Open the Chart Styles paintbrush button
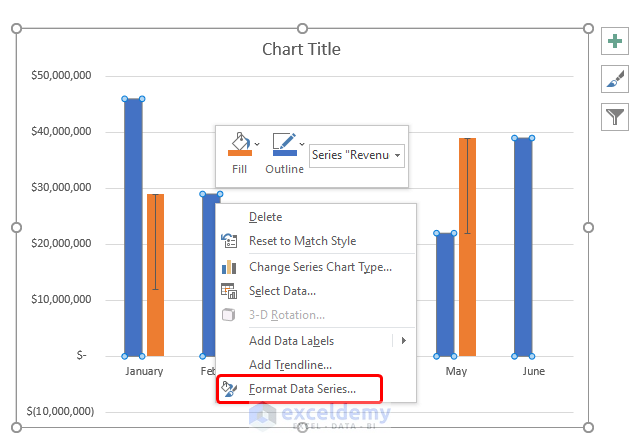 click(x=614, y=80)
